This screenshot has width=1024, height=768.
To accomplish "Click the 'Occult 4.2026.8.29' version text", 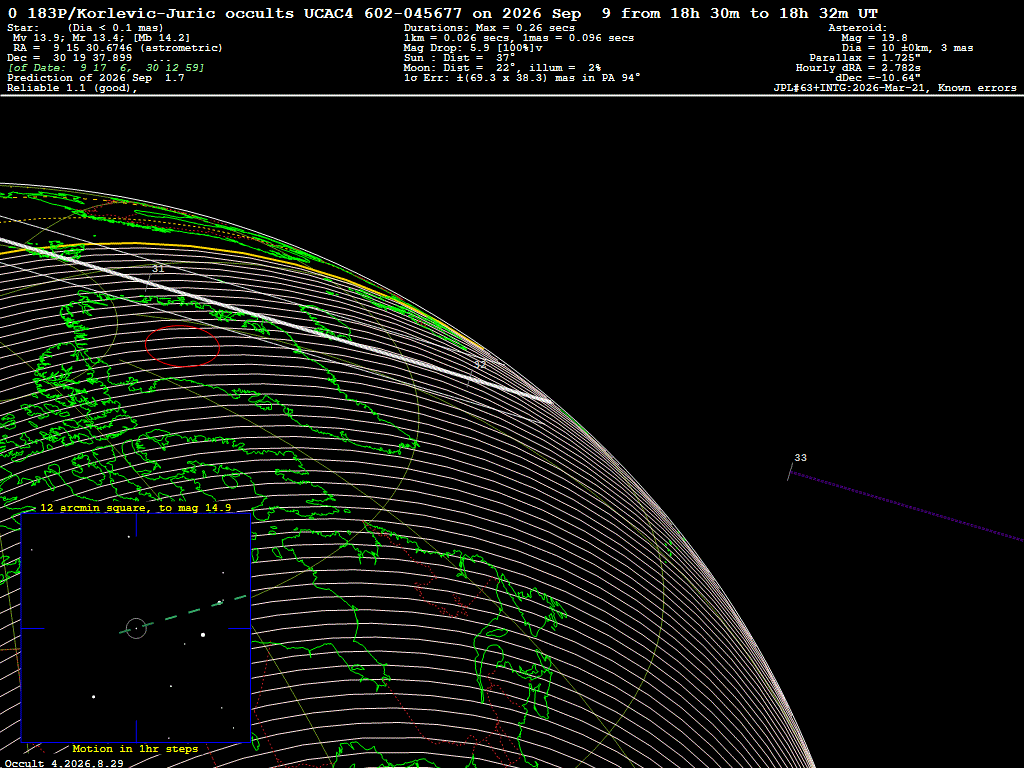I will click(64, 763).
